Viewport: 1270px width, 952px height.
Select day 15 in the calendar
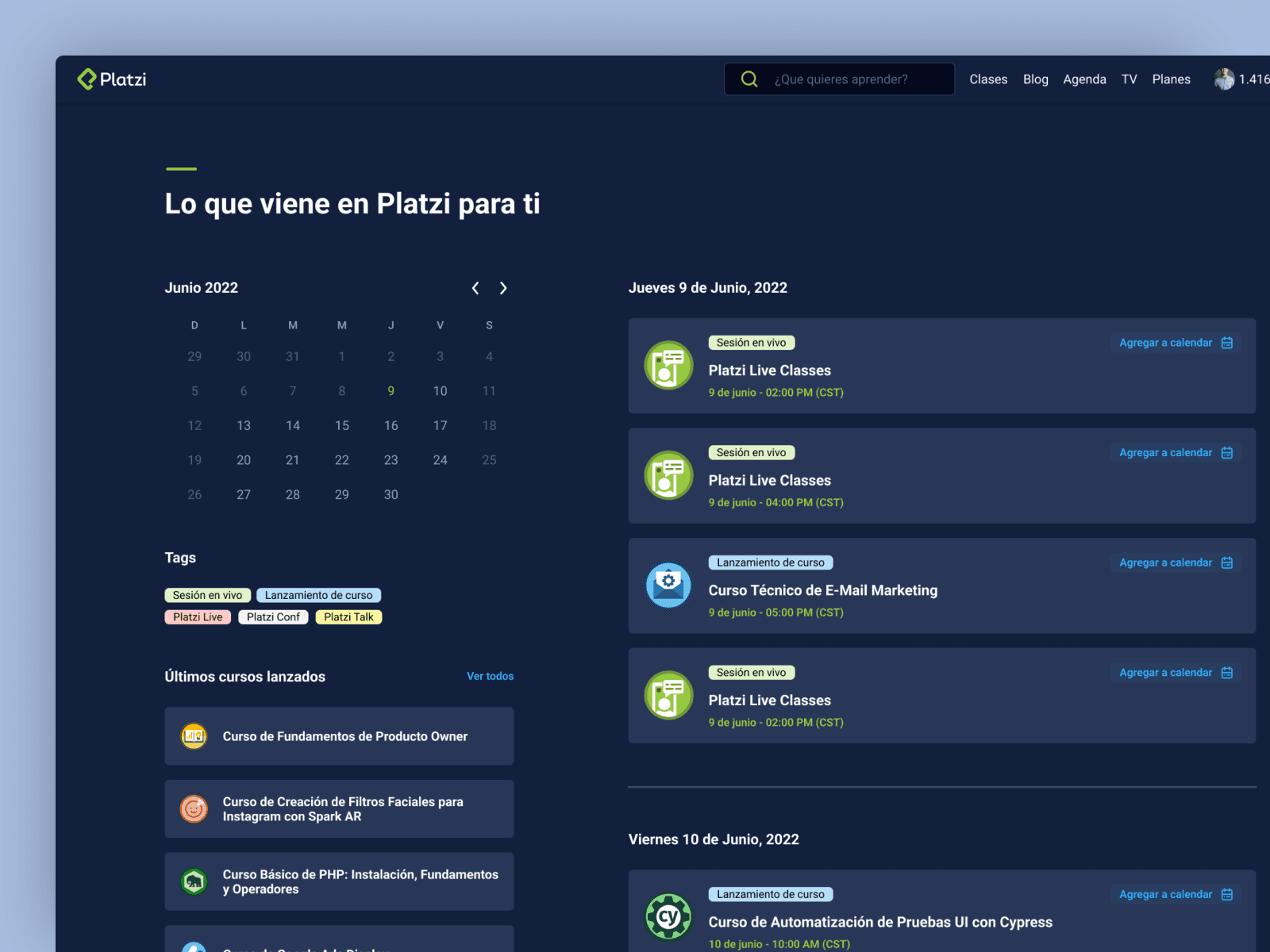click(x=342, y=426)
